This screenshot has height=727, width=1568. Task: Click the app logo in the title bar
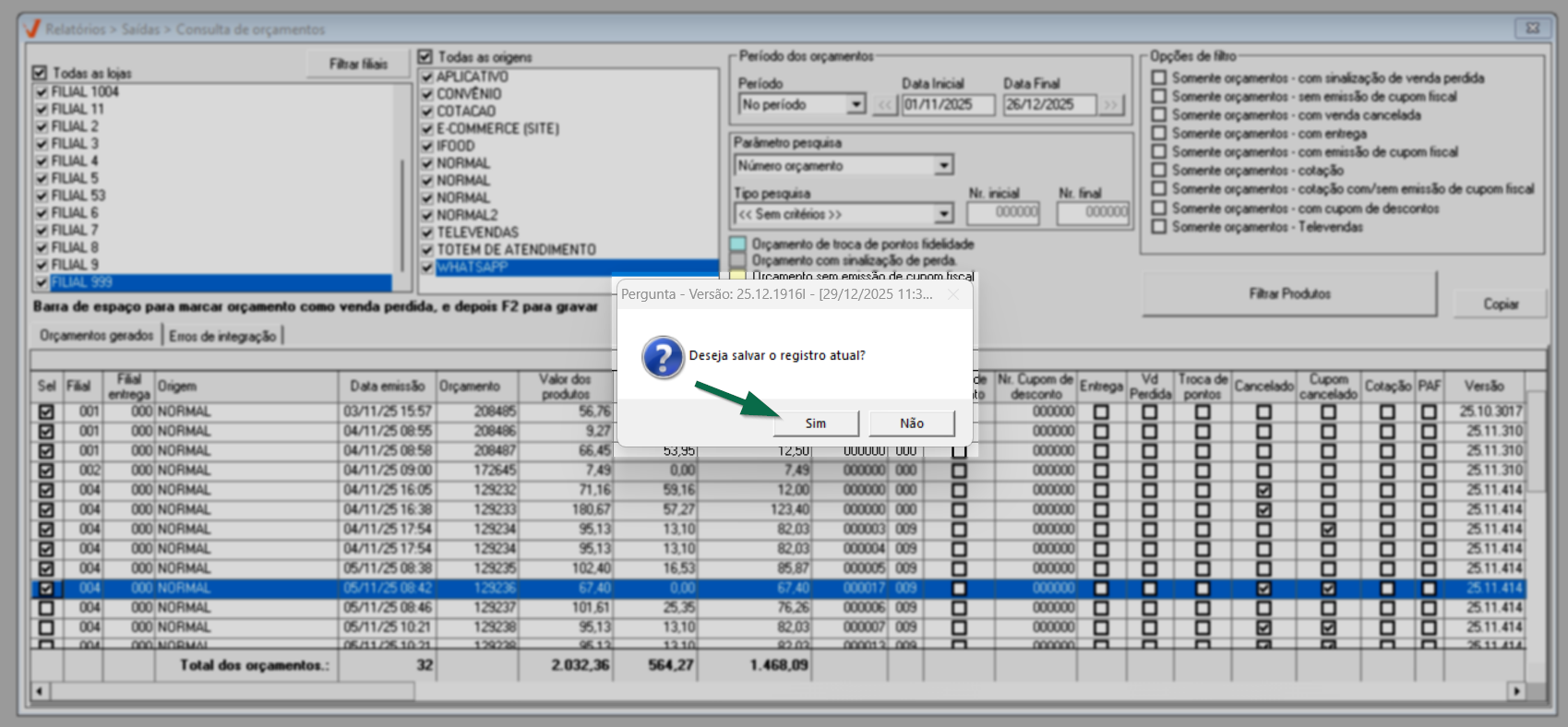pyautogui.click(x=31, y=29)
